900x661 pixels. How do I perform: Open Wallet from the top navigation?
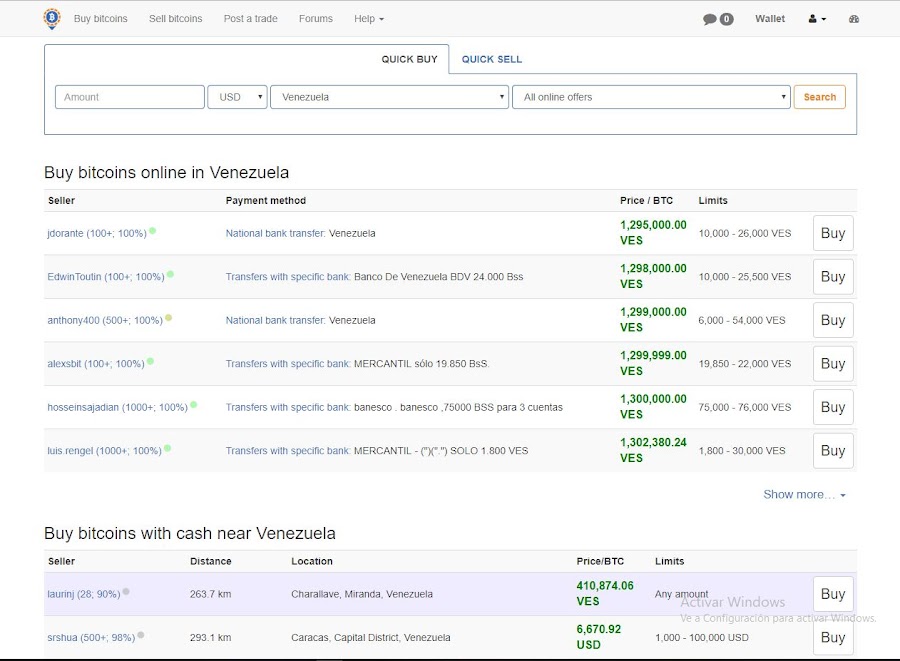770,19
